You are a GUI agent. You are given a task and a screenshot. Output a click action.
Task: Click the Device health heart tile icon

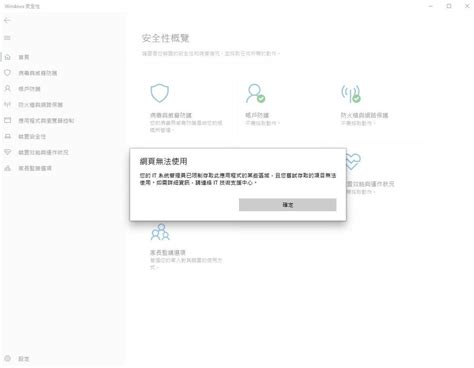[354, 162]
